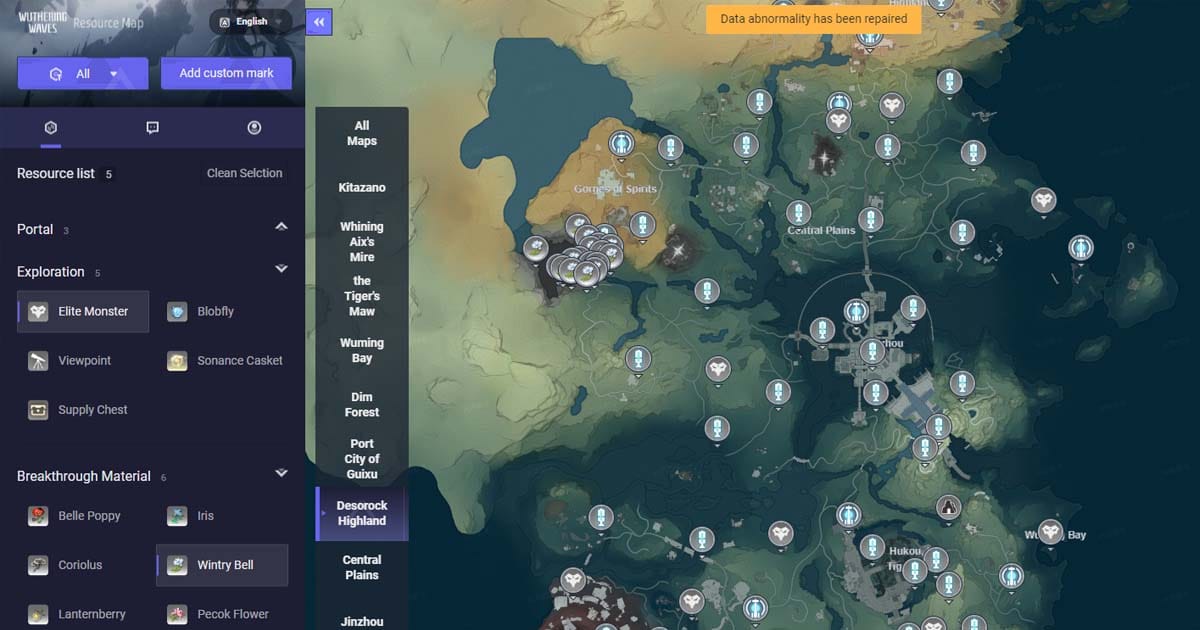Click the Blobfly resource icon
The image size is (1200, 630).
(177, 312)
